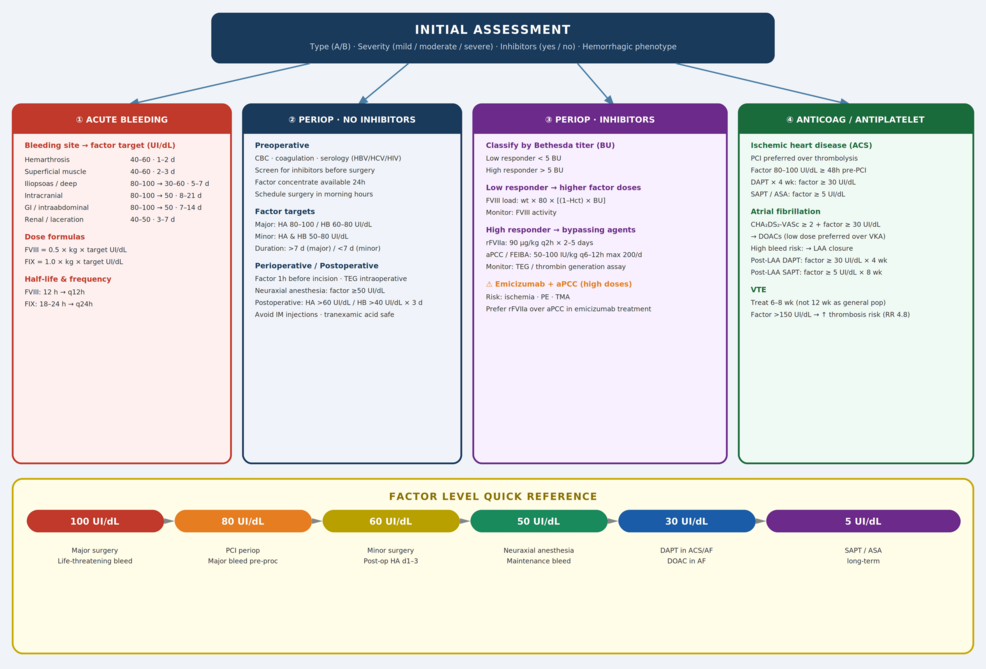Select the Acute Bleeding panel header
Viewport: 986px width, 669px height.
tap(122, 119)
